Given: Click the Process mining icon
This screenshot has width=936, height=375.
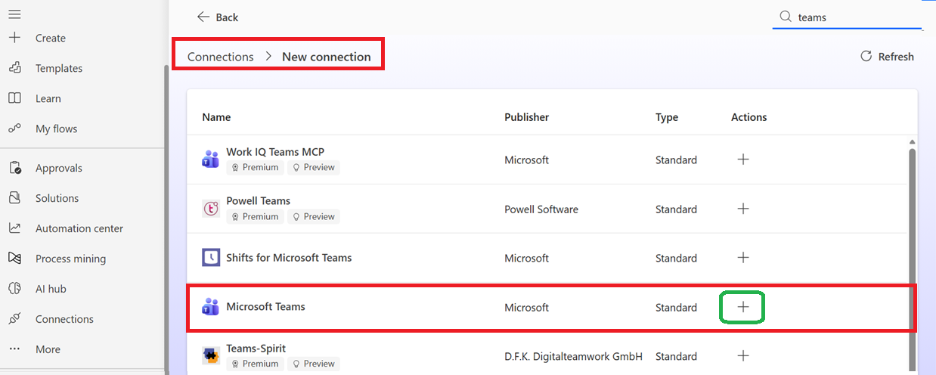Looking at the screenshot, I should [x=14, y=259].
